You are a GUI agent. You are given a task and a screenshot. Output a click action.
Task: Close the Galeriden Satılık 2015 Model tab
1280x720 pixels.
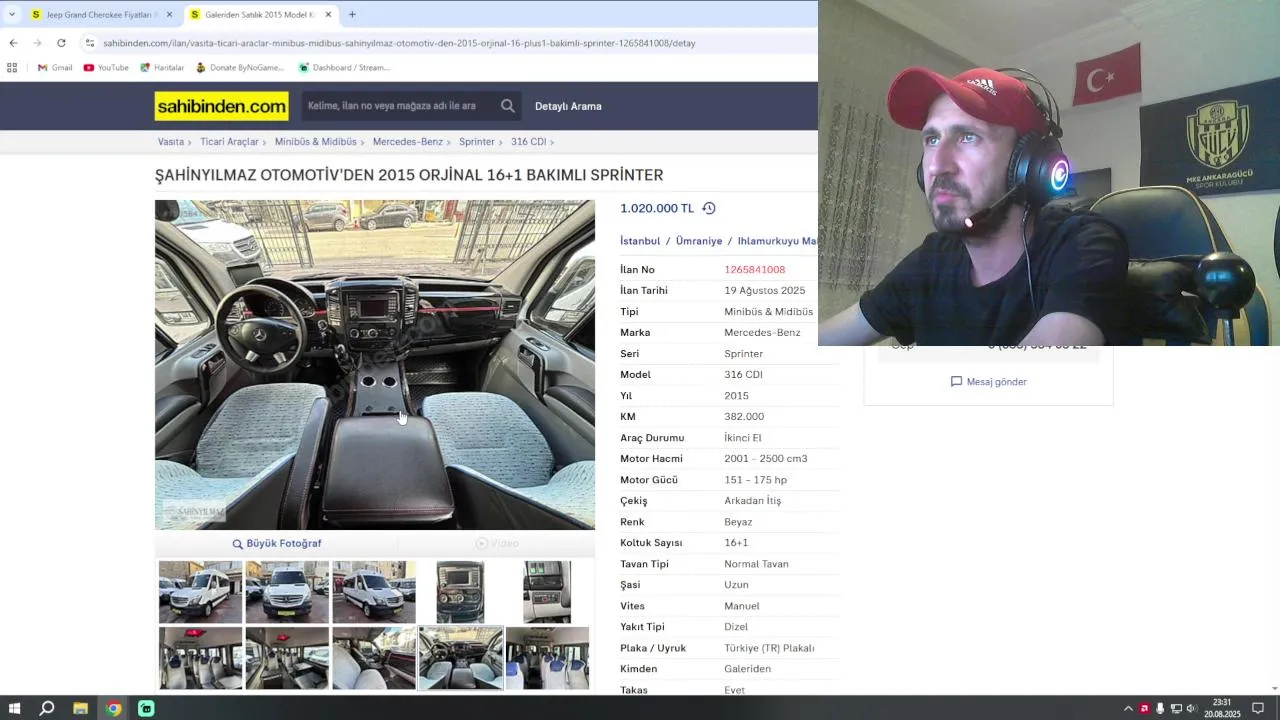pos(328,15)
